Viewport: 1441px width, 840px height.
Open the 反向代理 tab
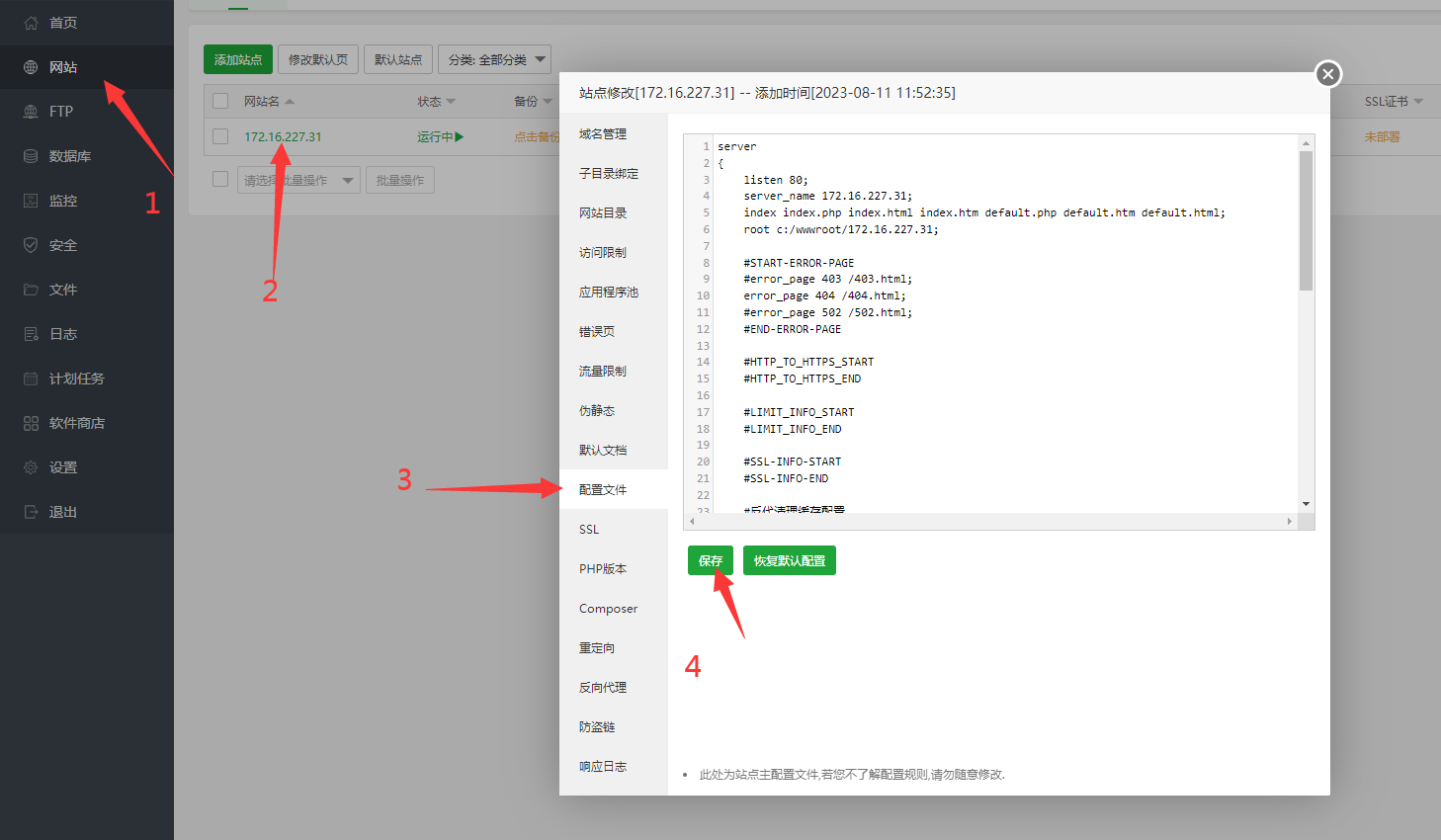(x=614, y=687)
